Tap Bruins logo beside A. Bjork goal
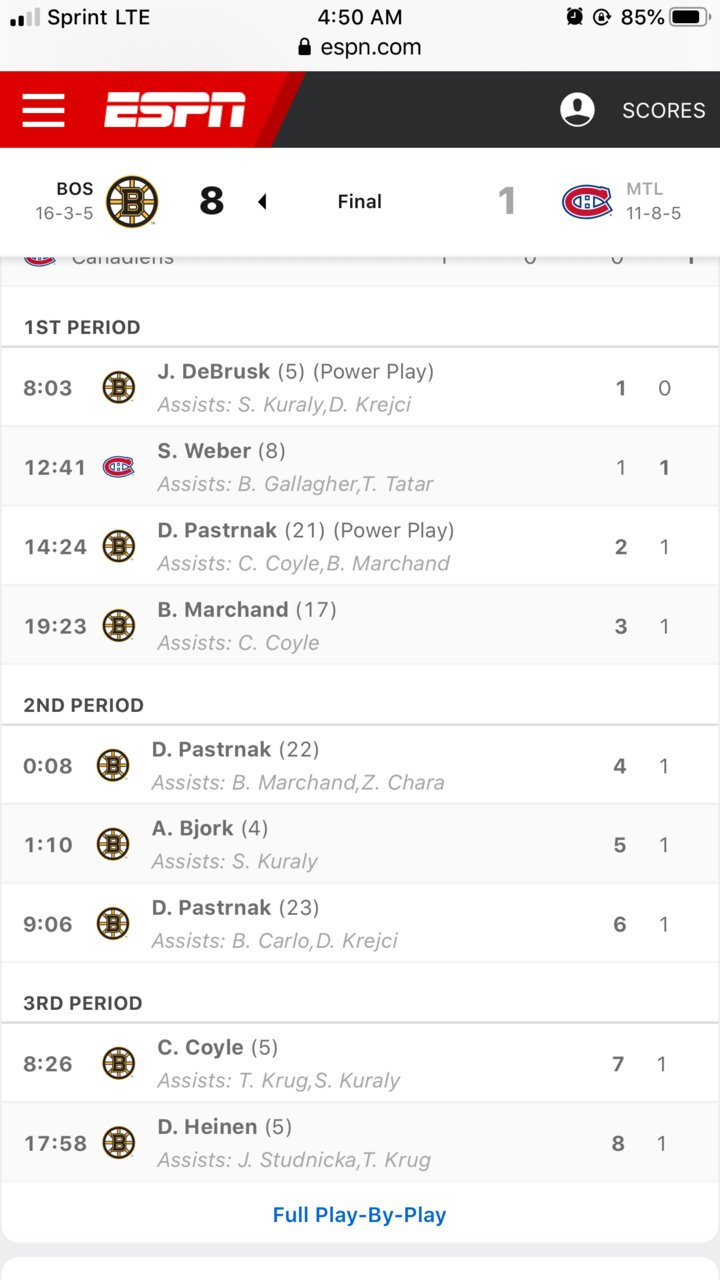720x1280 pixels. [112, 845]
